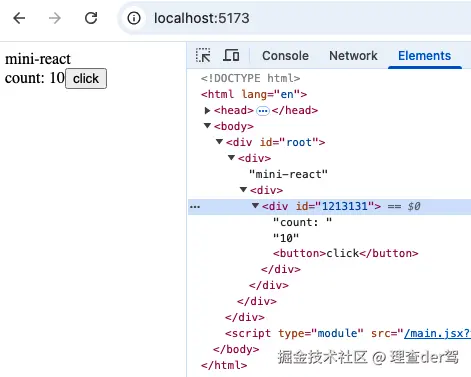Click the "click" button on the page

coord(86,79)
